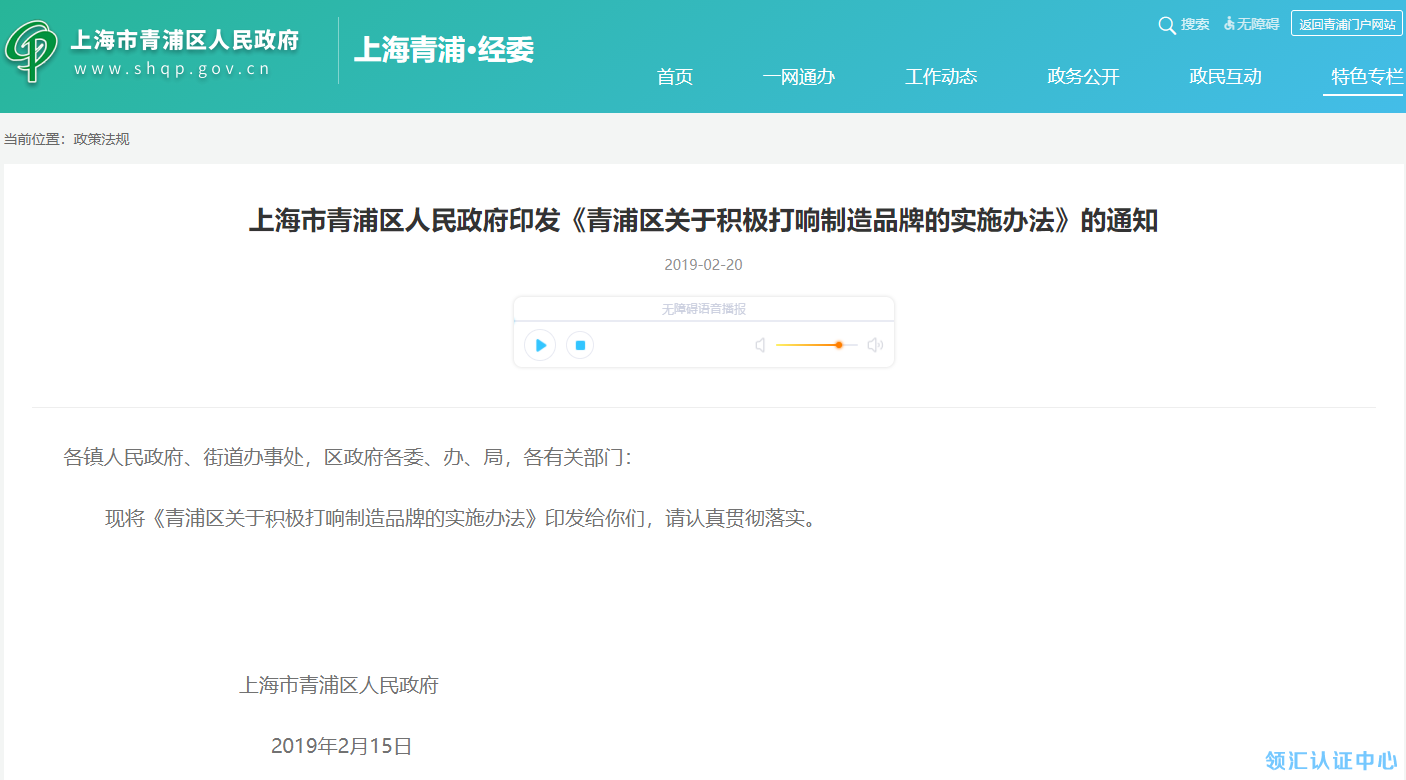Open the 政民互动 menu item
The image size is (1406, 780).
pos(1226,77)
